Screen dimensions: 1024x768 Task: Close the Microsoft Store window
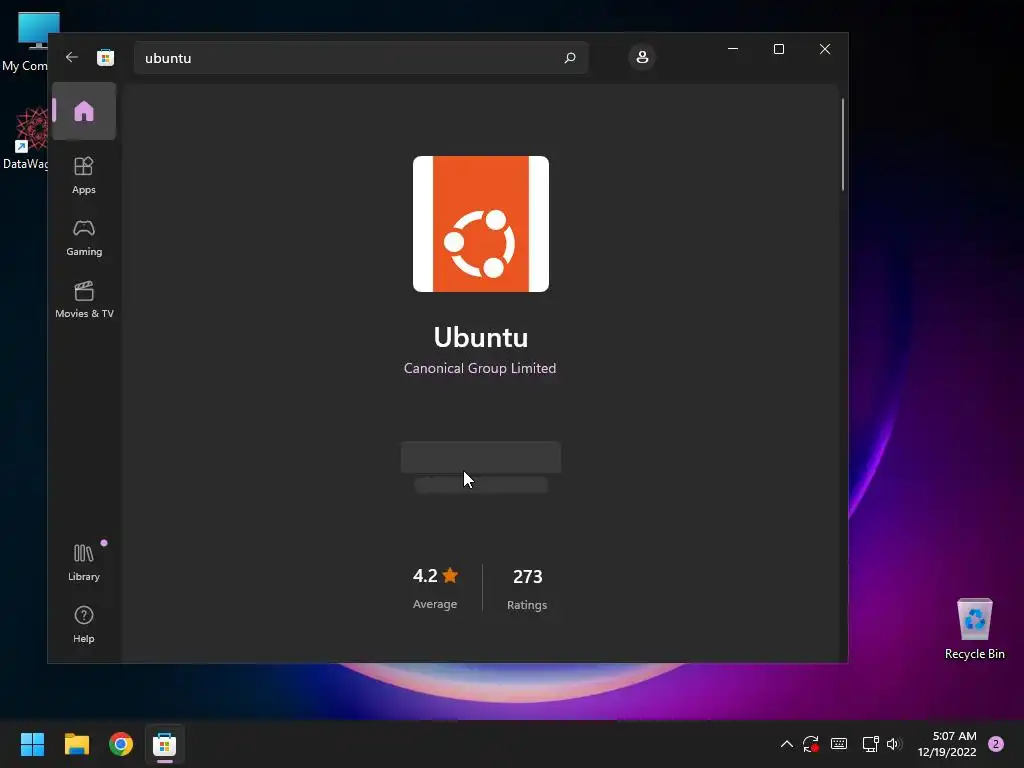tap(825, 49)
